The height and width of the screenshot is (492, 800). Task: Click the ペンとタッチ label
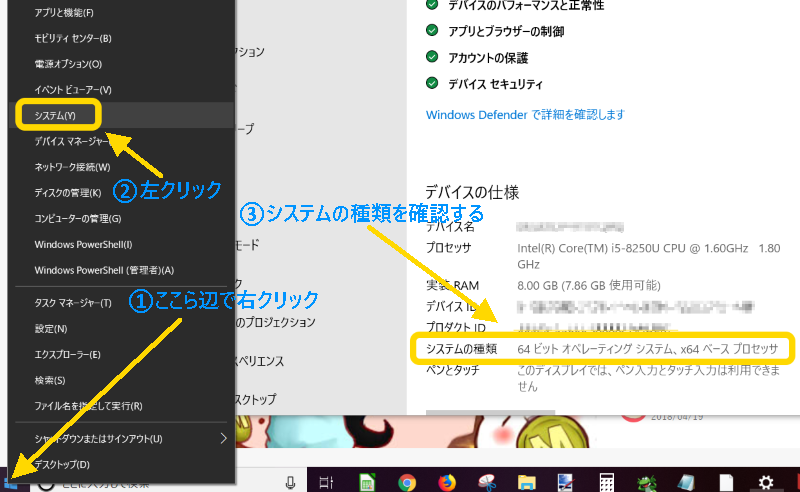453,371
